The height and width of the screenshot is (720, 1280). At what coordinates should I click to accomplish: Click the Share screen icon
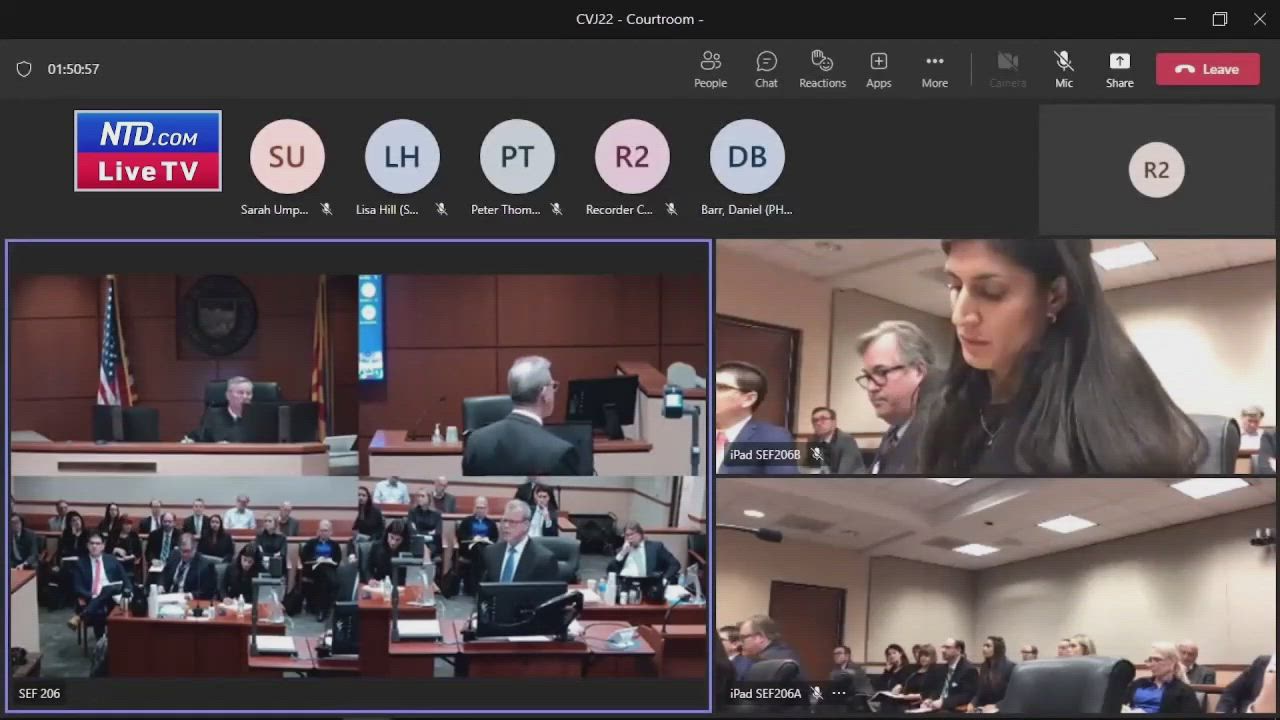pyautogui.click(x=1119, y=69)
